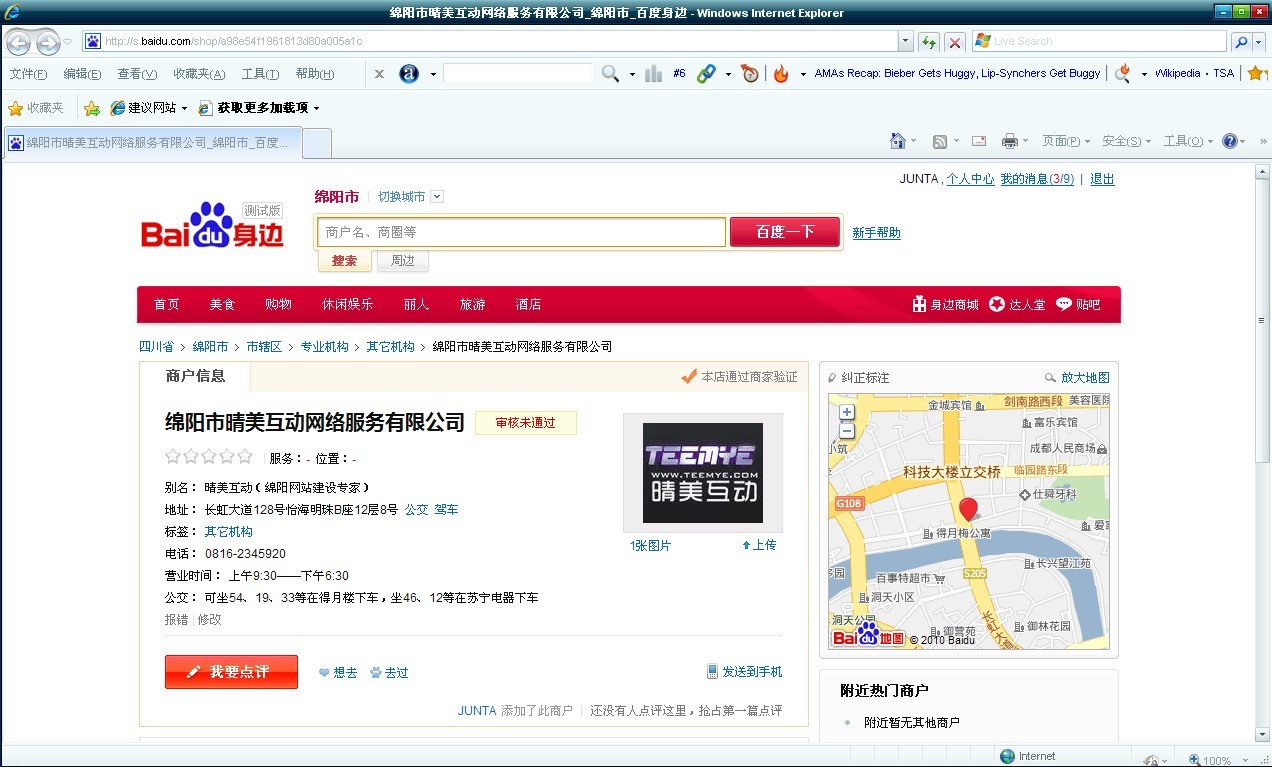The height and width of the screenshot is (767, 1272).
Task: Click the Home icon in command bar
Action: [x=898, y=141]
